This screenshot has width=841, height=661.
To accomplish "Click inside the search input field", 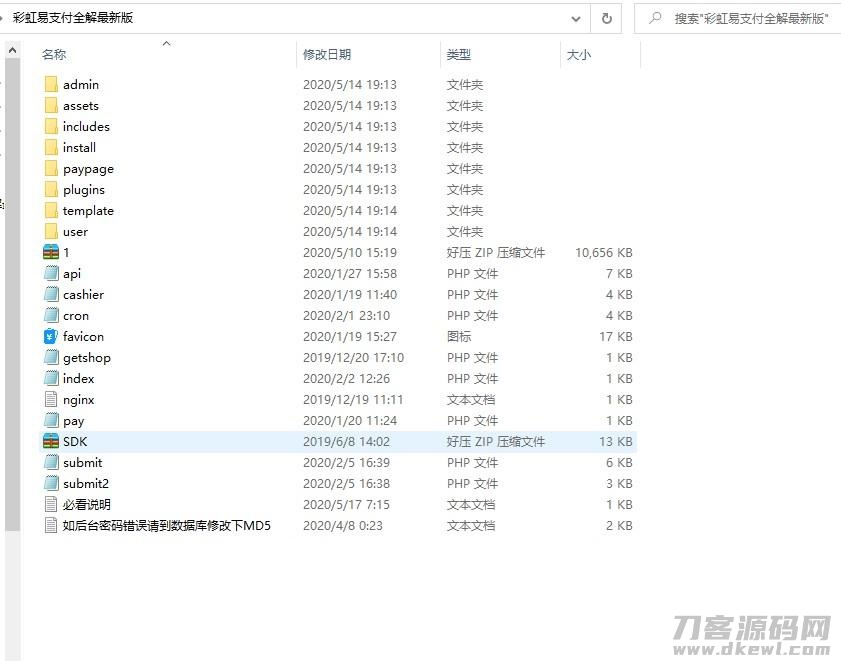I will [x=740, y=17].
